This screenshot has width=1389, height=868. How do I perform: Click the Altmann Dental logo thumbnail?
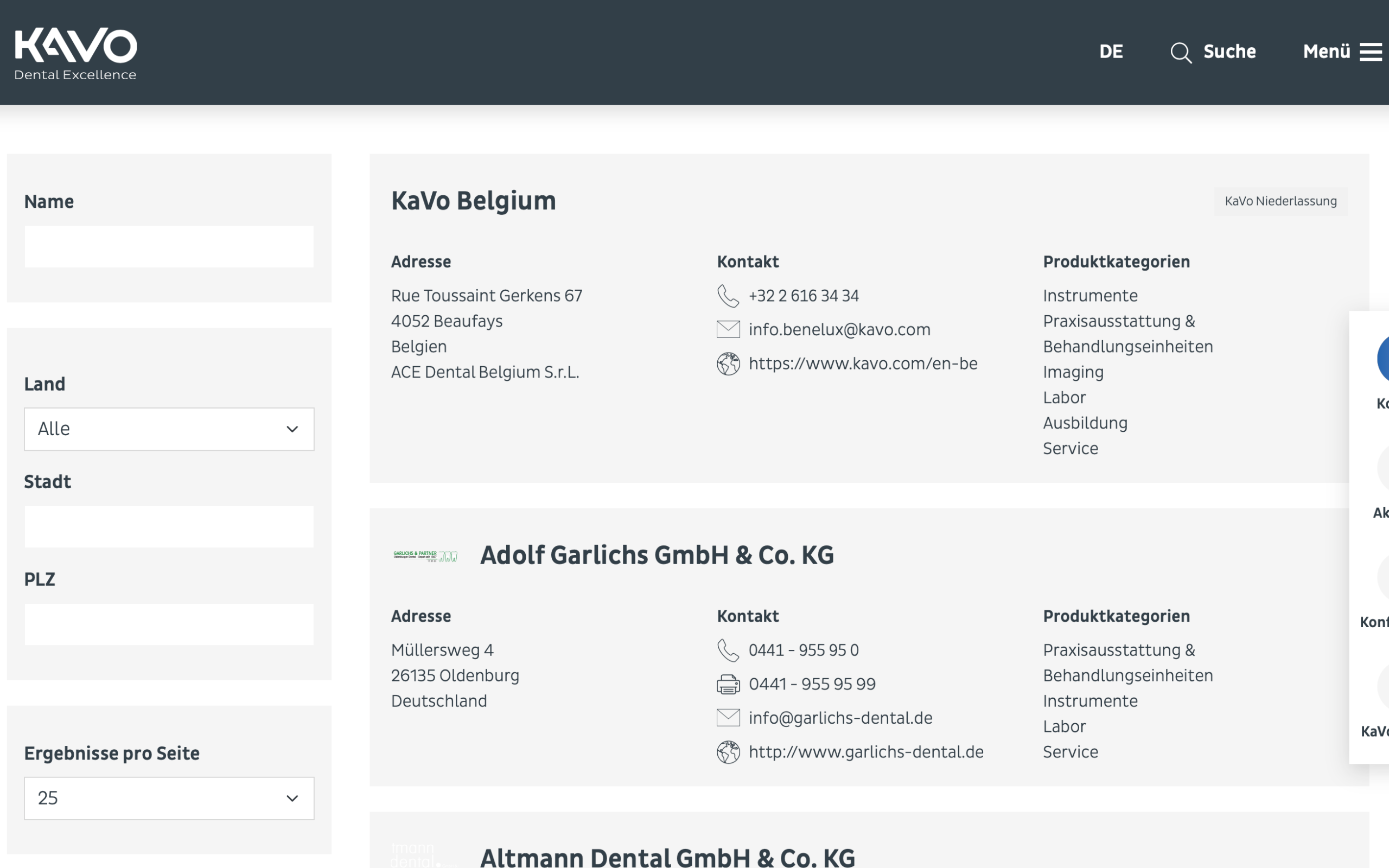pyautogui.click(x=424, y=855)
